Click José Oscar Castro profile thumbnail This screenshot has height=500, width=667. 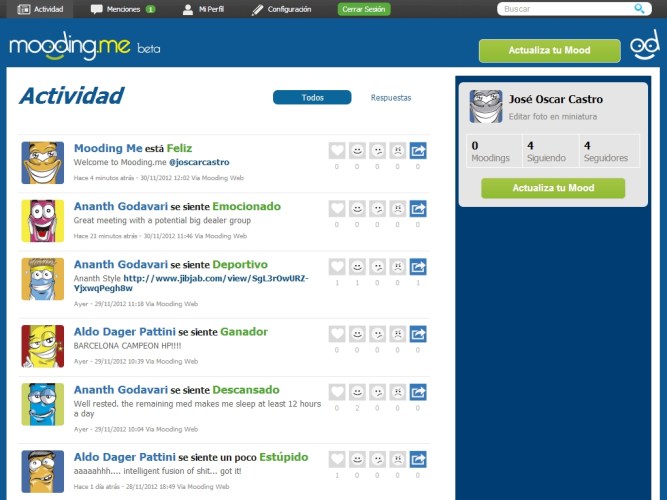(486, 106)
